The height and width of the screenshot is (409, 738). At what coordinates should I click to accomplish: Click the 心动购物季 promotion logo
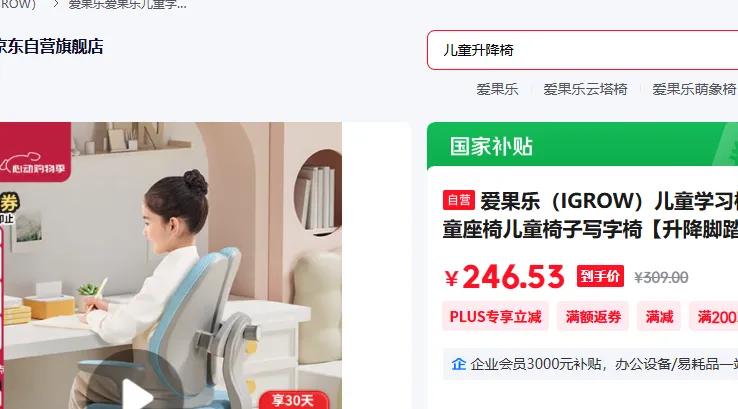click(x=33, y=163)
